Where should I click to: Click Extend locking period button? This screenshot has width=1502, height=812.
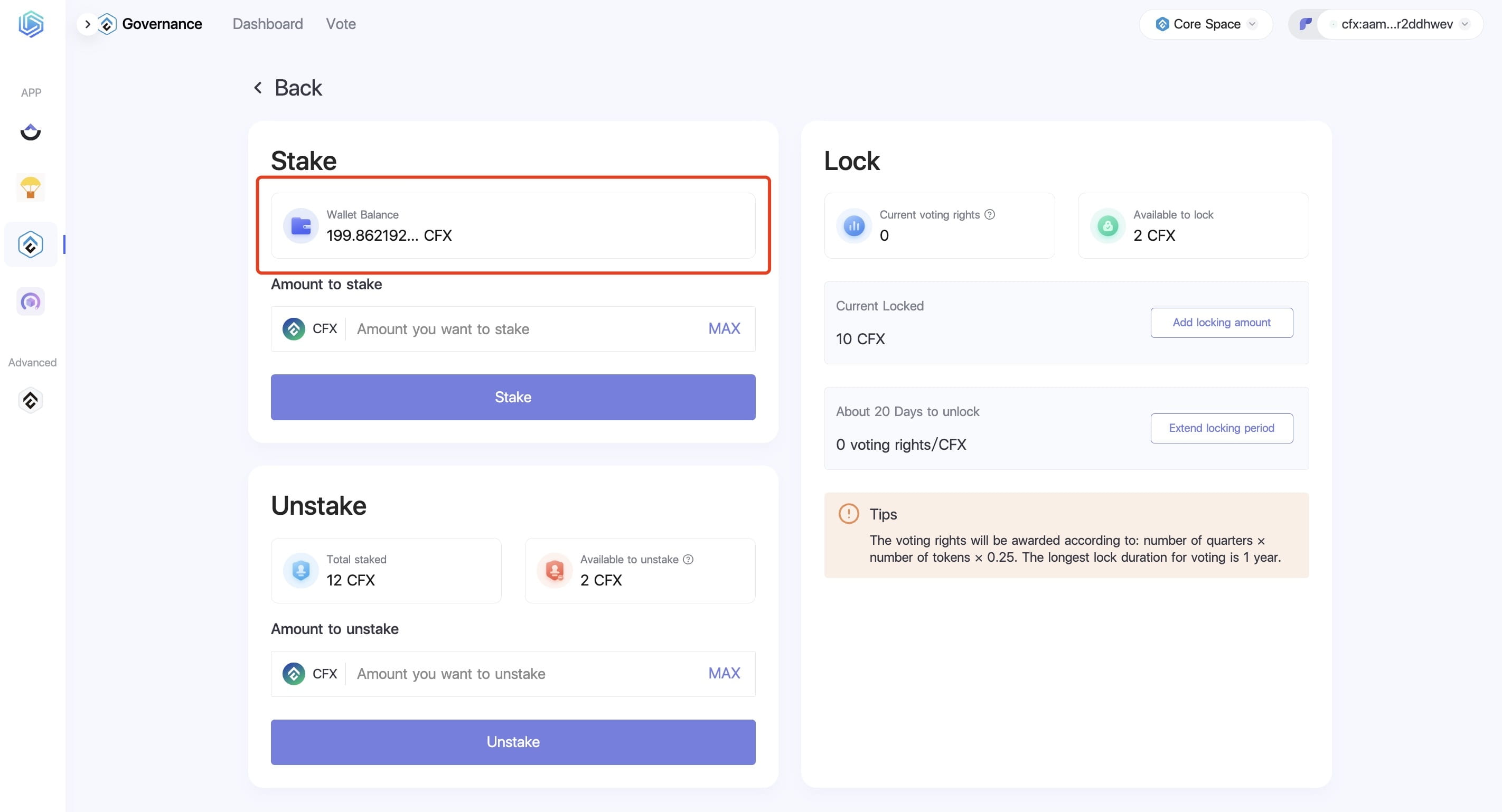click(1222, 428)
